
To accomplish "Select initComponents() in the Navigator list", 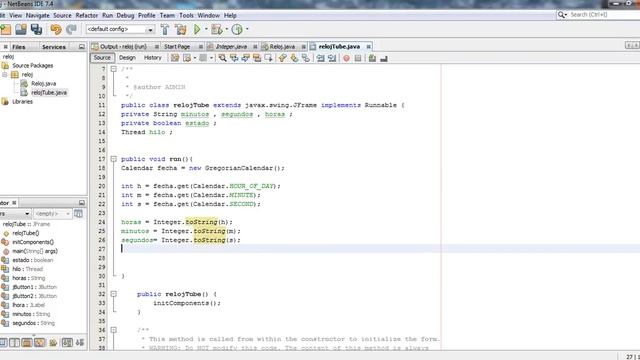I will click(x=33, y=242).
